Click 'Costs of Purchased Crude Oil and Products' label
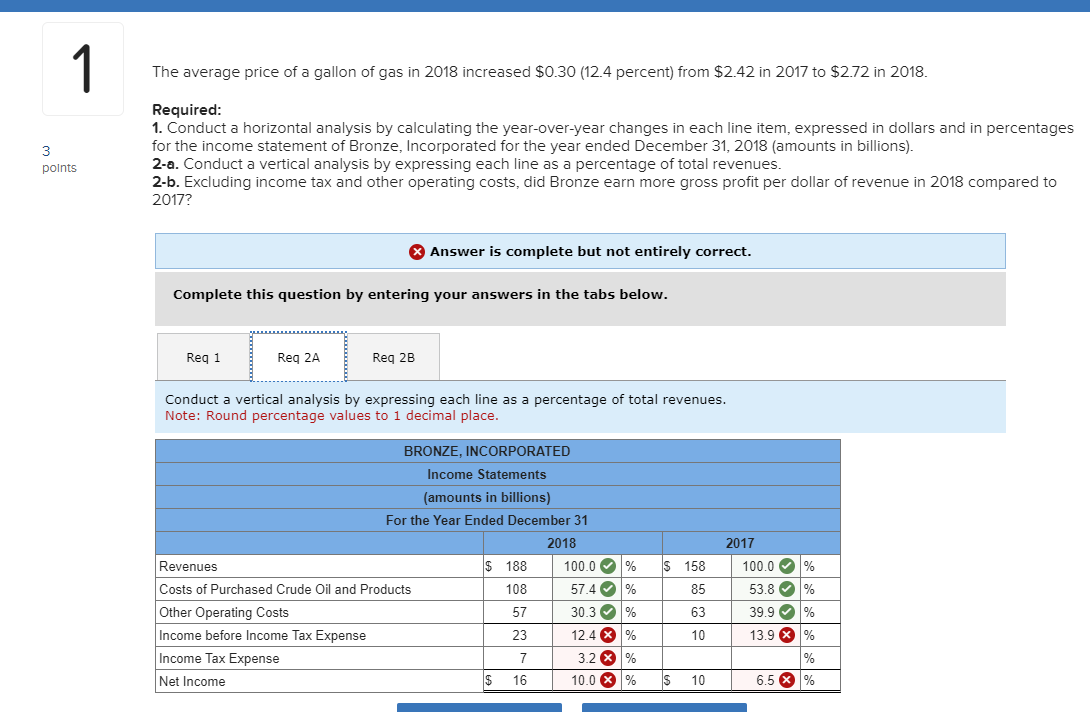The width and height of the screenshot is (1090, 712). (x=285, y=589)
